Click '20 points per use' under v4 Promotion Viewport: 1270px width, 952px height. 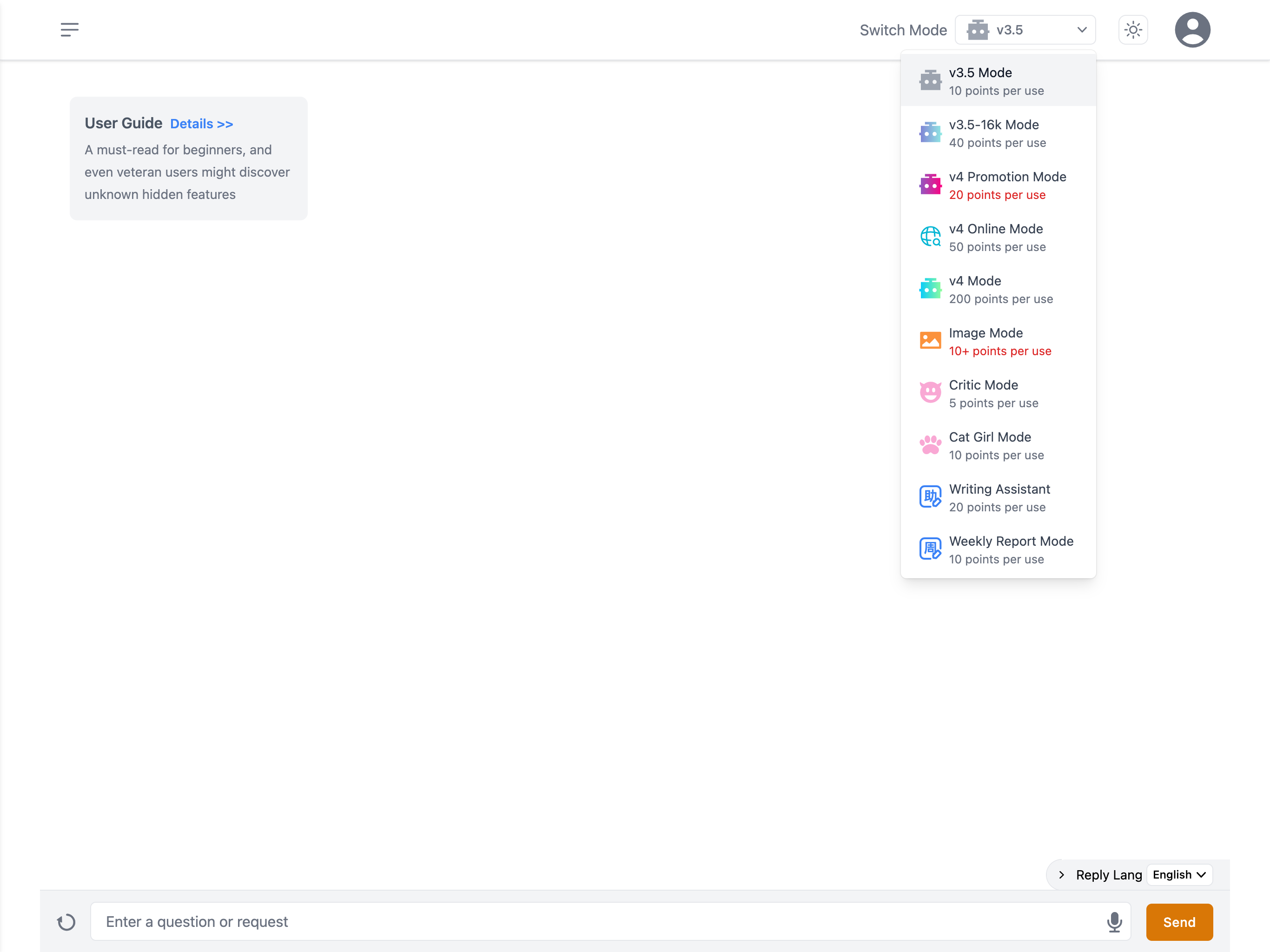coord(997,195)
